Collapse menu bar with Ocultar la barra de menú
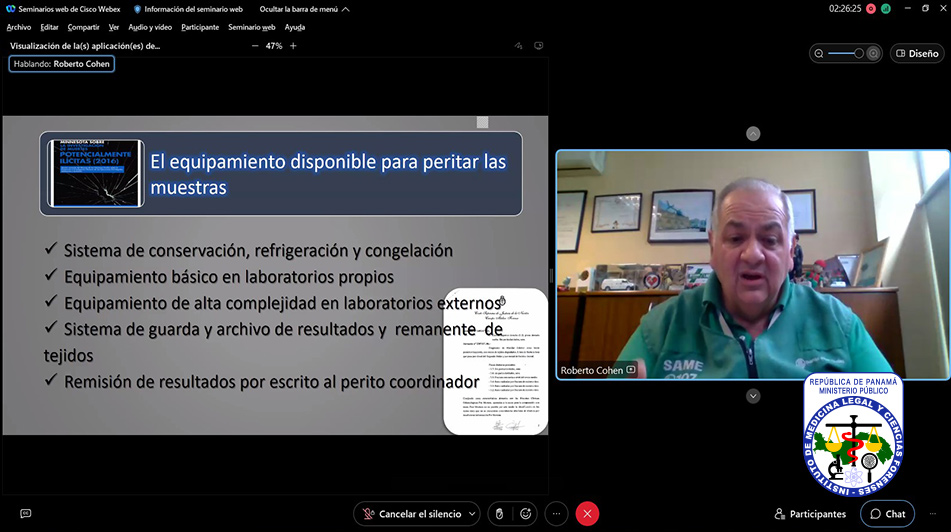 pyautogui.click(x=304, y=9)
